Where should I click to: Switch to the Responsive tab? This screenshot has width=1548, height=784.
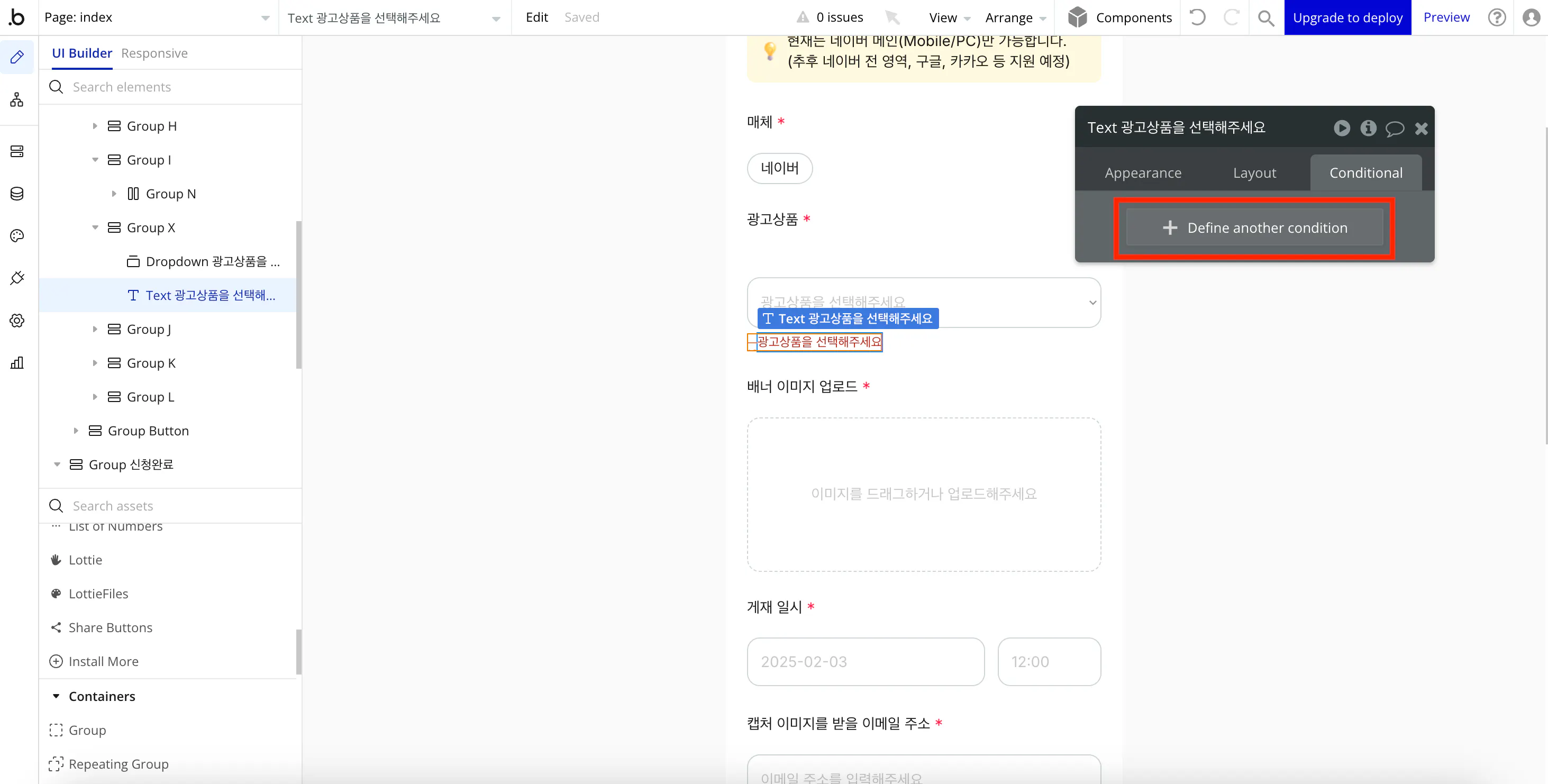154,53
